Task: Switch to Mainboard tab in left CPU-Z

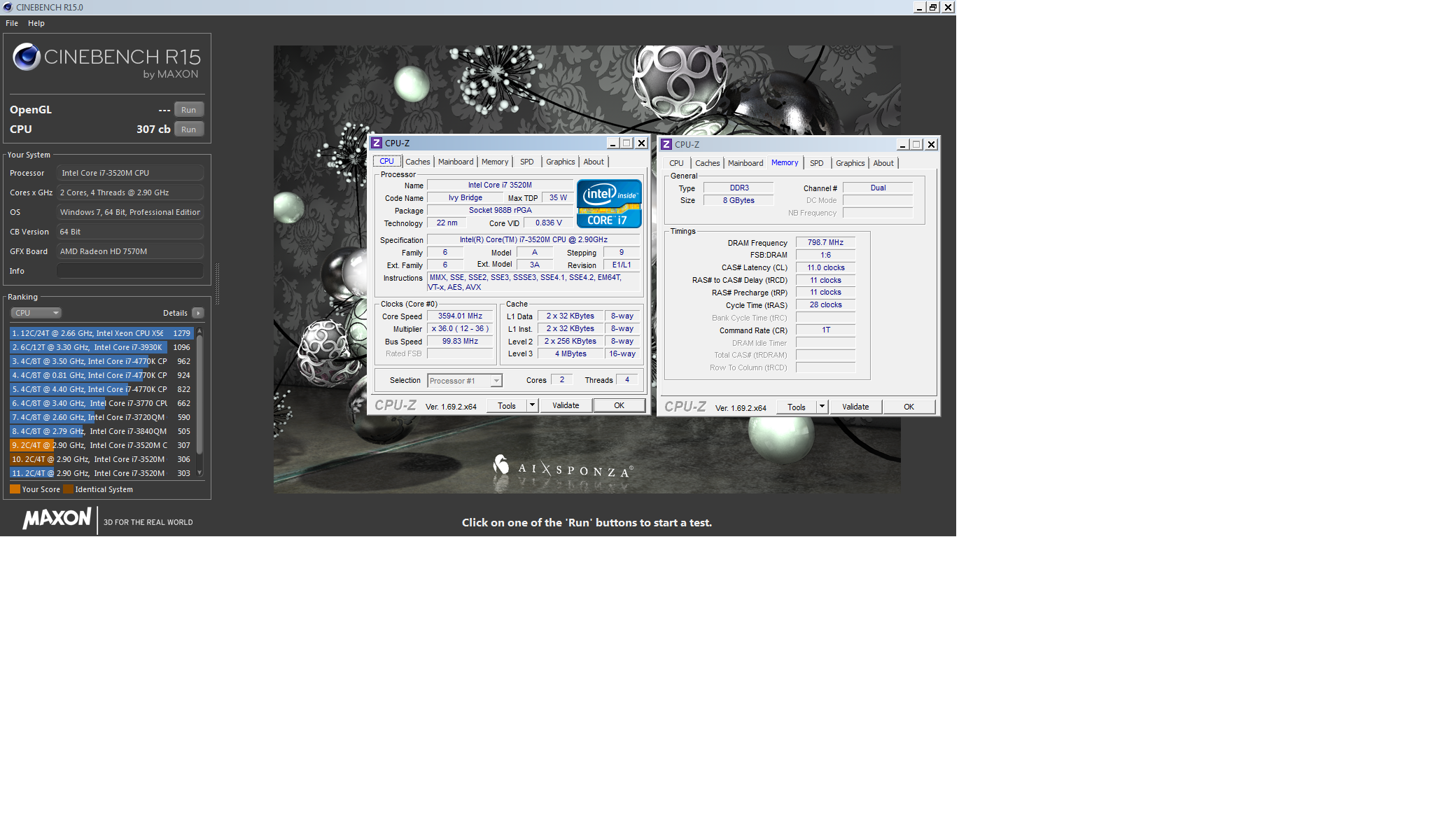Action: [456, 162]
